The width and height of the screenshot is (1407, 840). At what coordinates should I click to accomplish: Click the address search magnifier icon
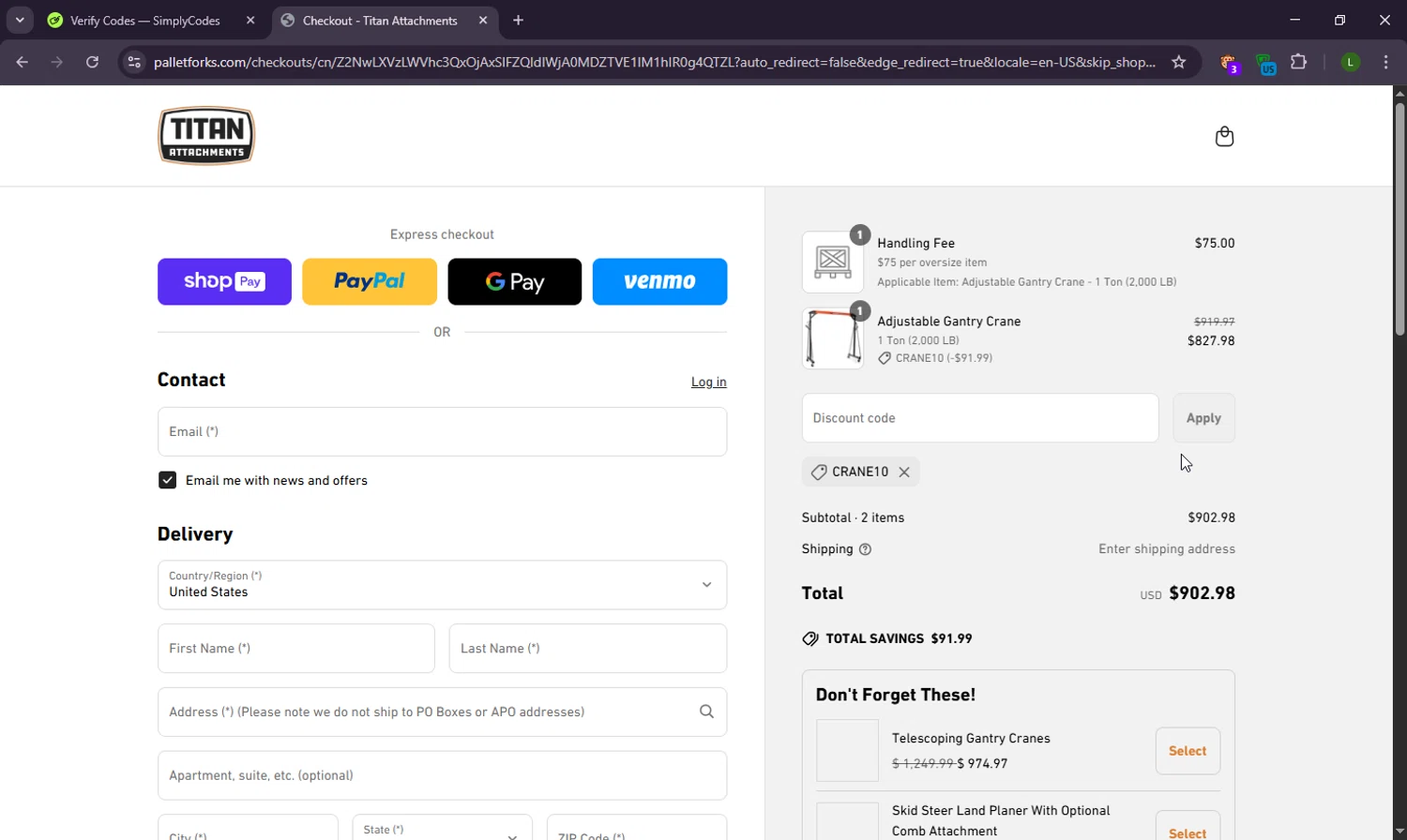pyautogui.click(x=706, y=712)
